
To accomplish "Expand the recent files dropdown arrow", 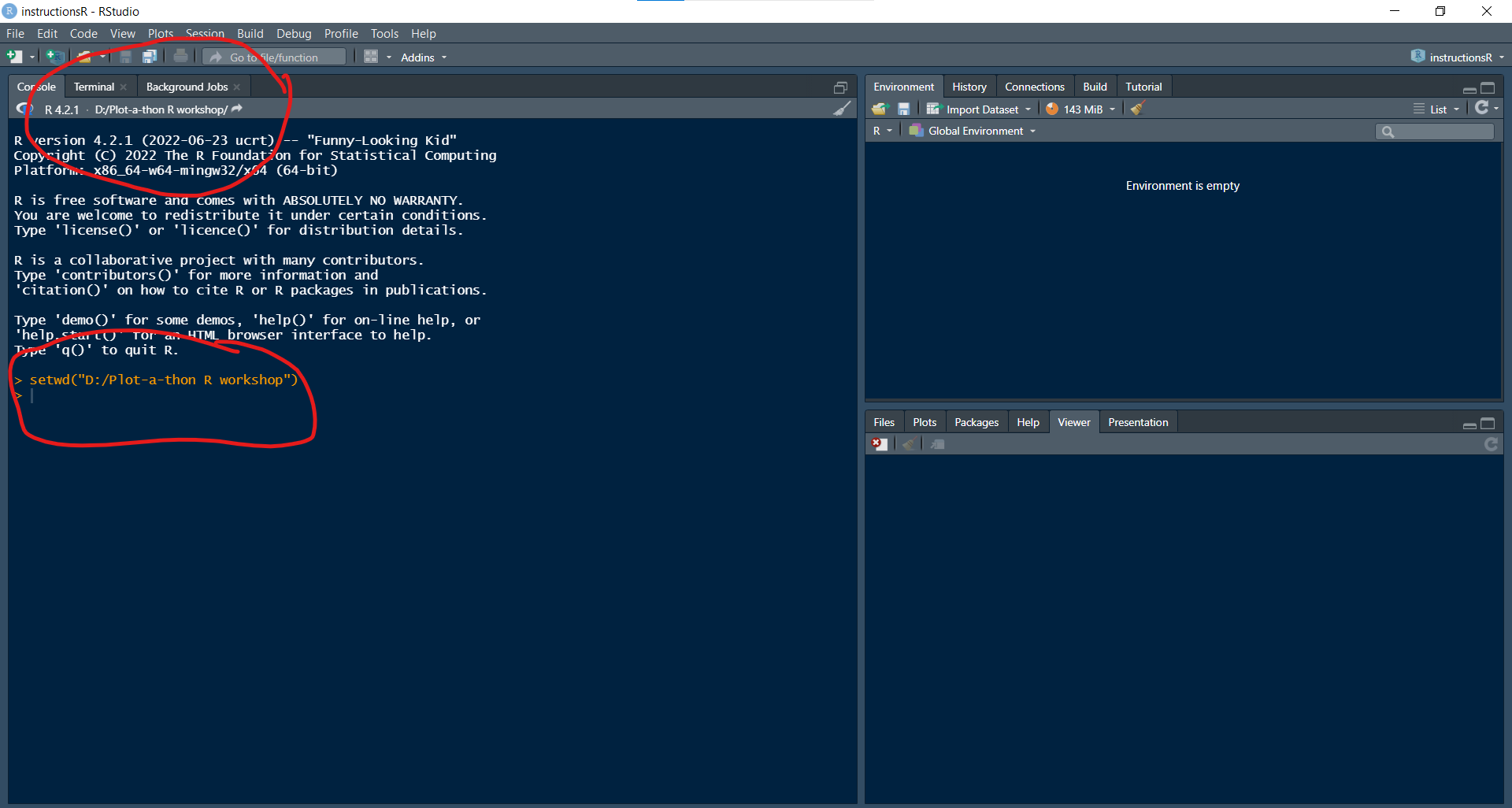I will (x=102, y=57).
